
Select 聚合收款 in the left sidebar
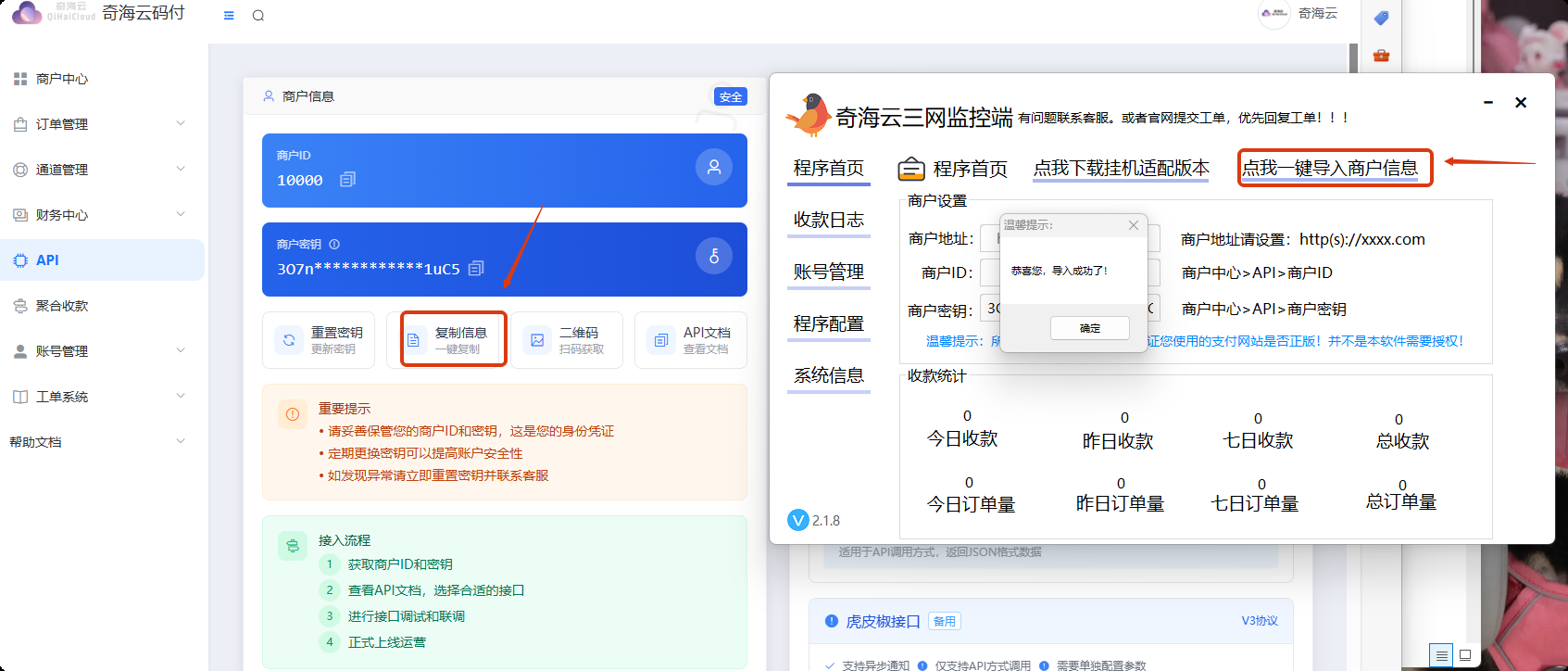62,306
